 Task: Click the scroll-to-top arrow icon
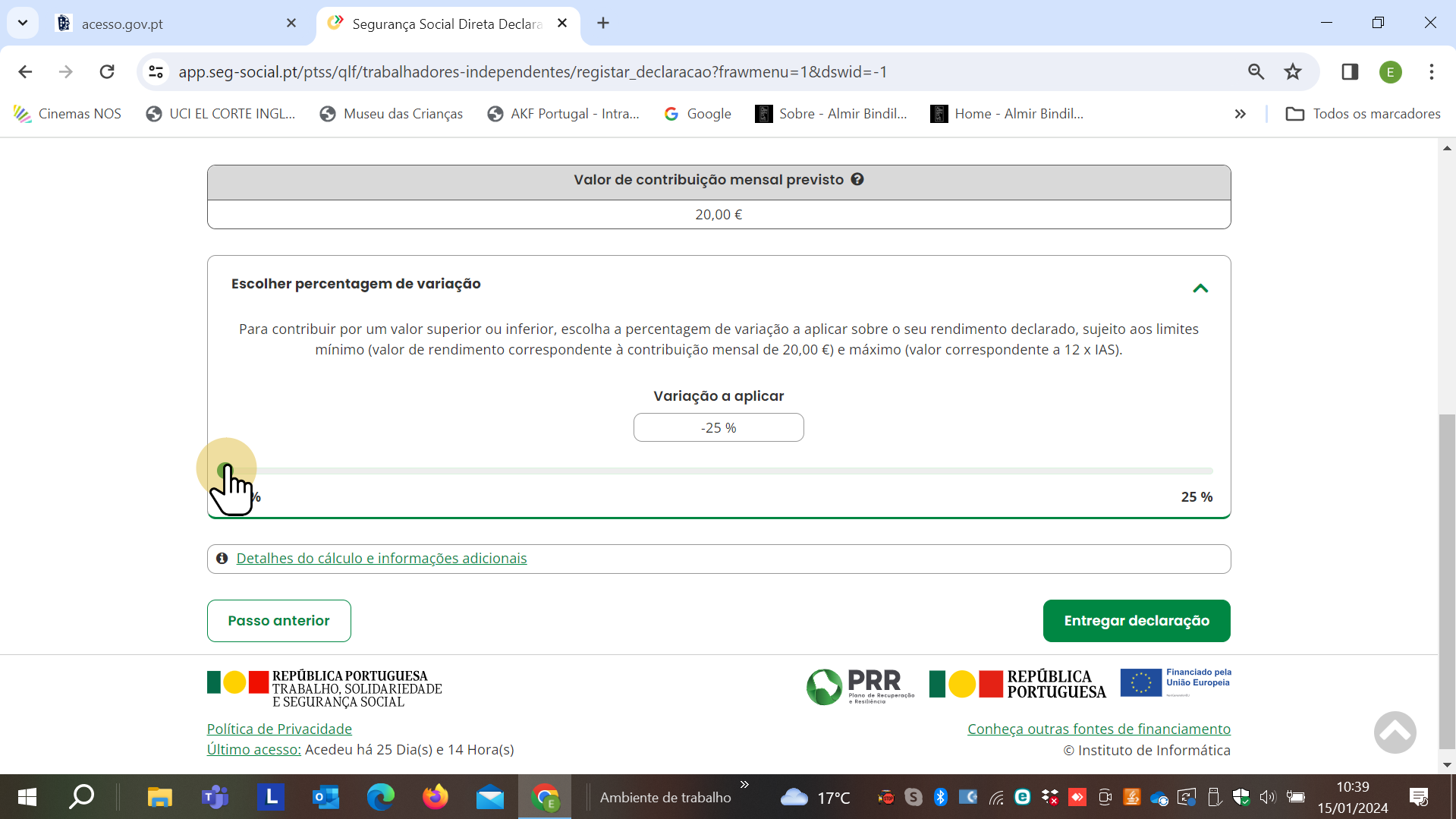click(1394, 732)
